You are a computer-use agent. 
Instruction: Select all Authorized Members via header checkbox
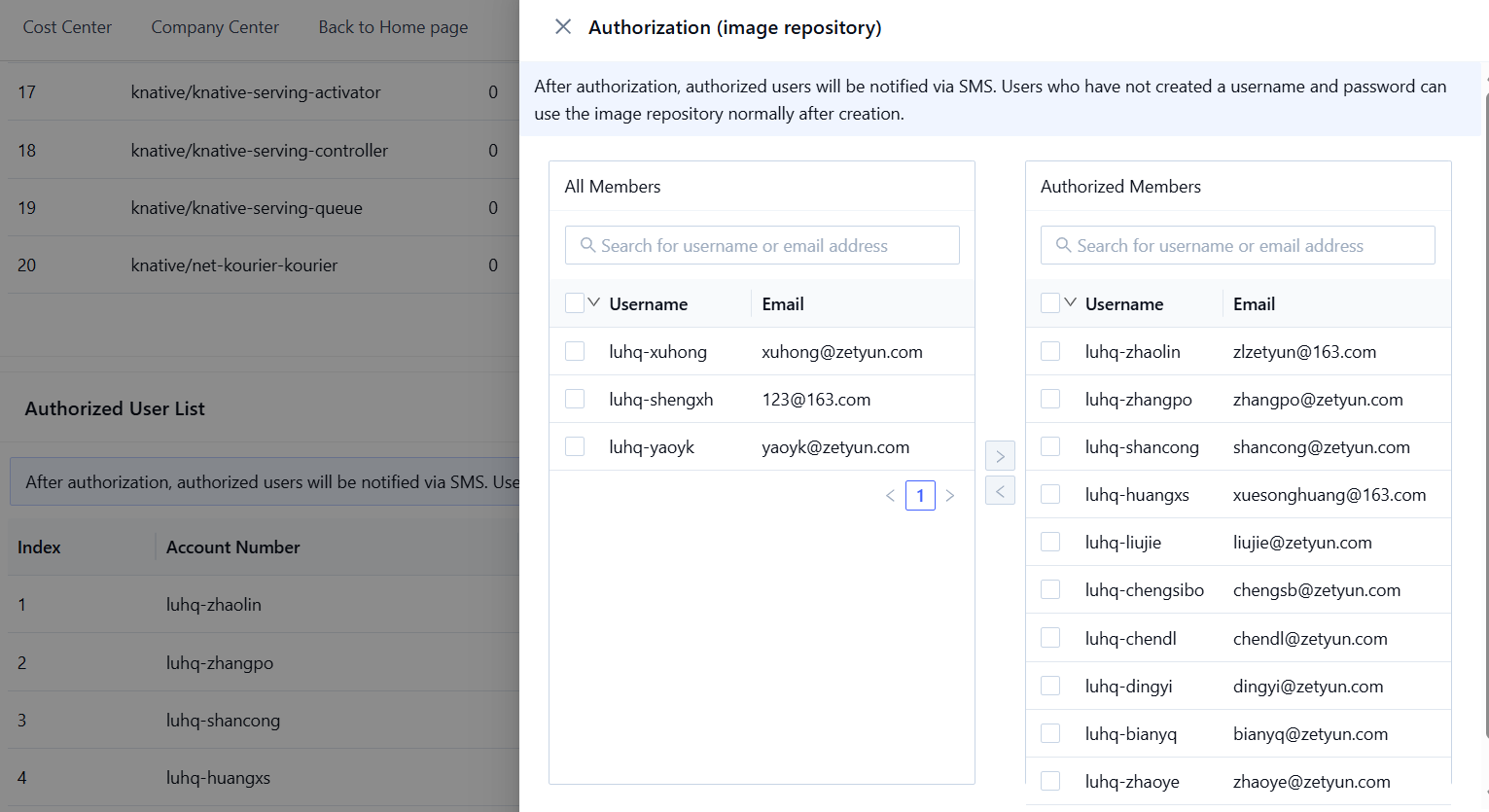coord(1050,303)
